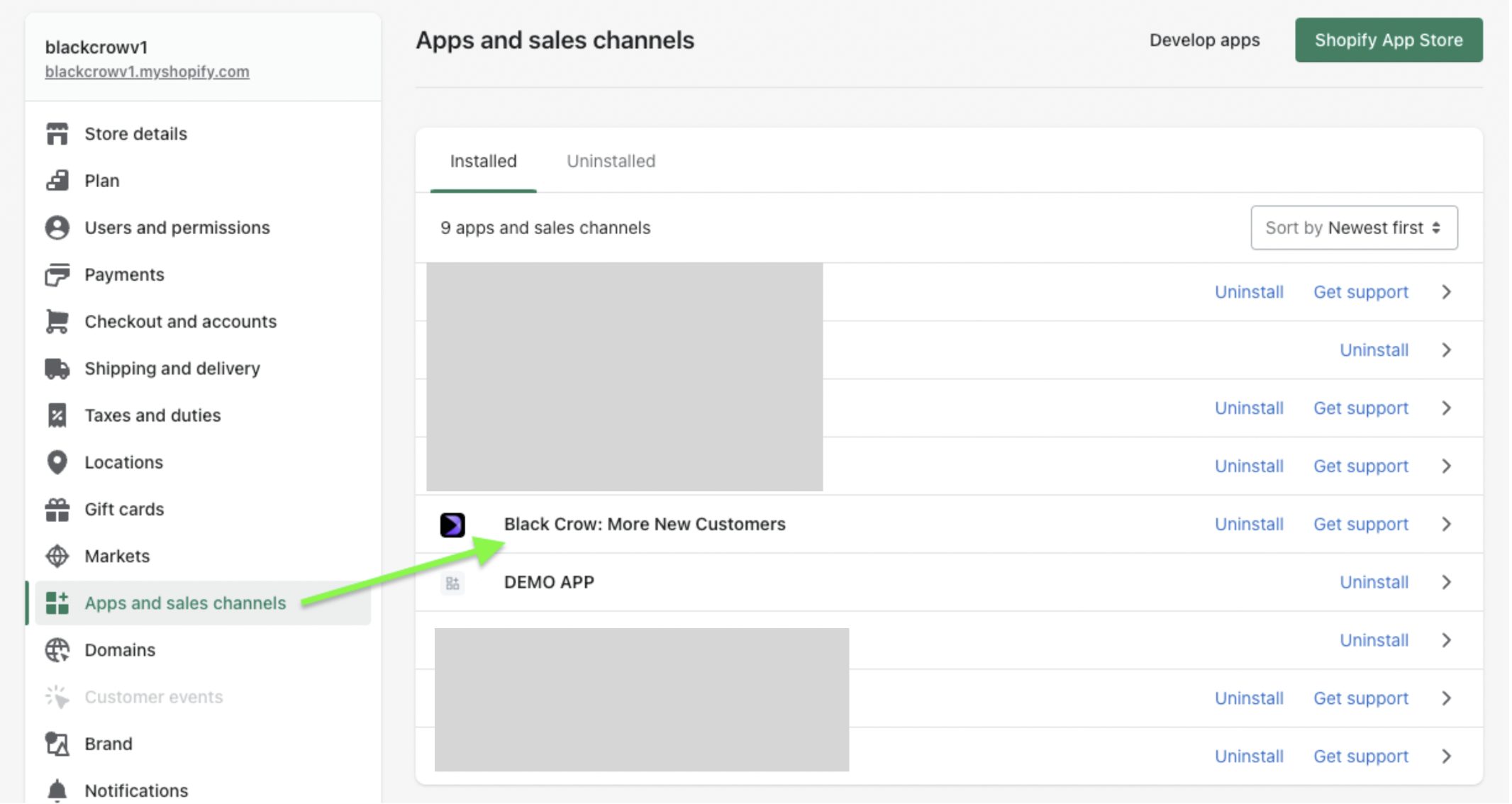Click the Black Crow app logo icon
Viewport: 1512px width, 804px height.
(x=452, y=525)
